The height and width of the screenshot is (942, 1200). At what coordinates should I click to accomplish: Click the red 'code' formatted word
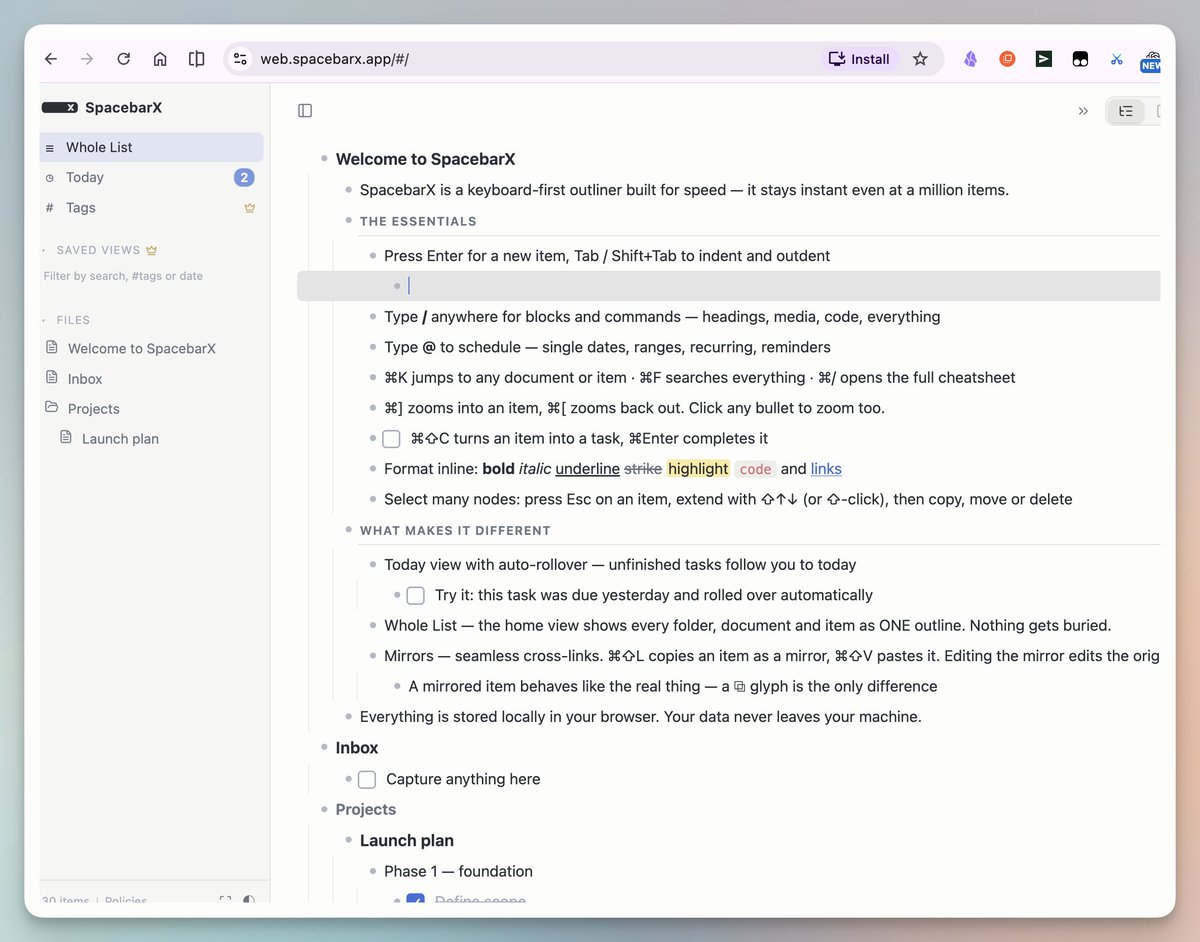tap(755, 469)
